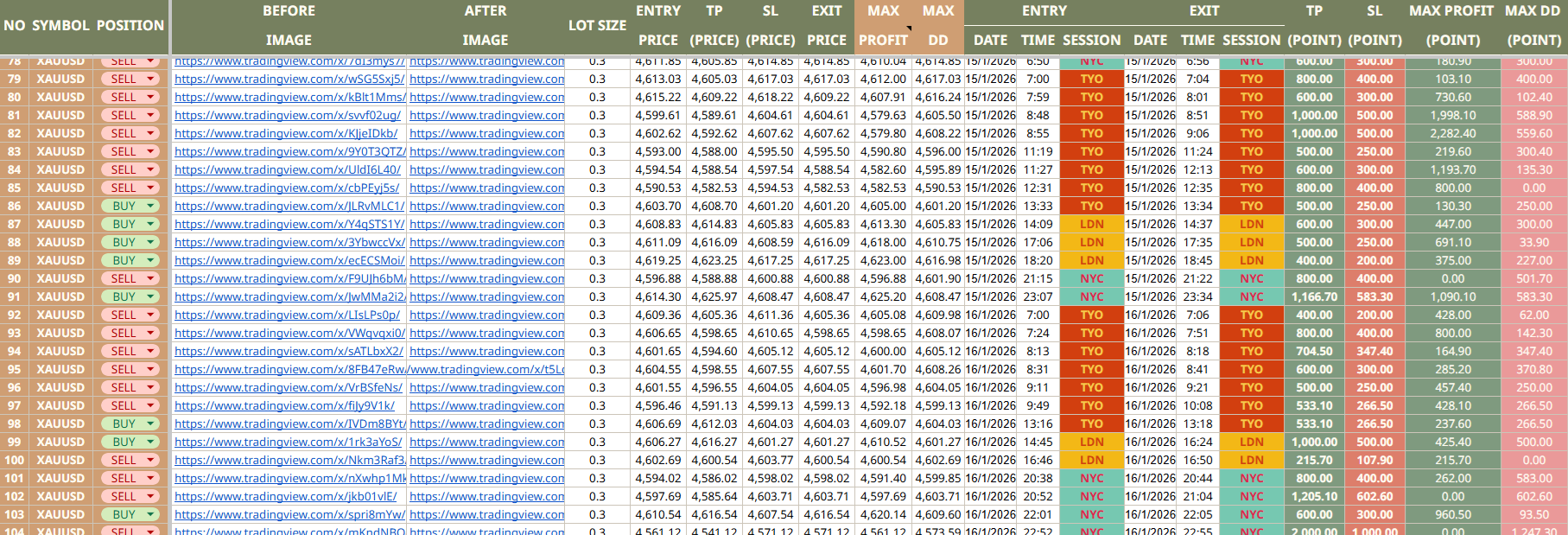Open the SELL position dropdown in row 101
Screen dimensions: 1568x535
tap(151, 478)
